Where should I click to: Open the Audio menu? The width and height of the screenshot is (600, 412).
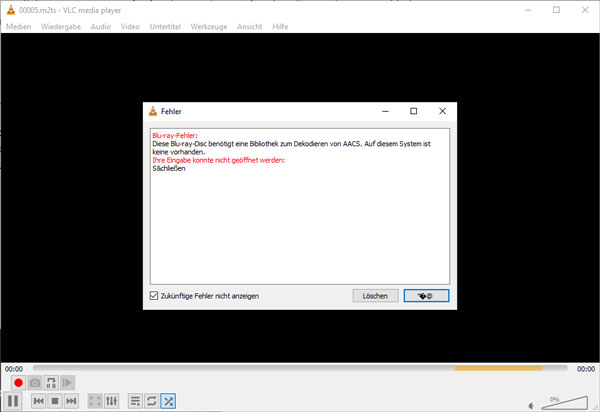(101, 26)
